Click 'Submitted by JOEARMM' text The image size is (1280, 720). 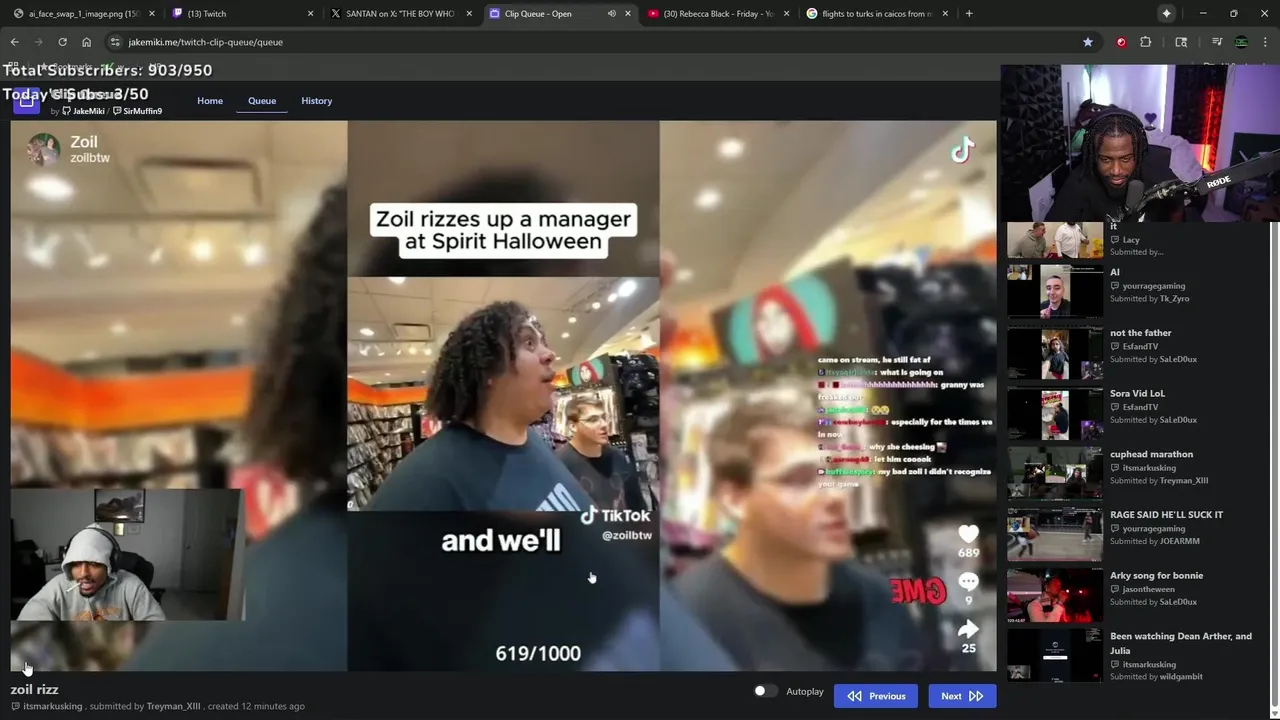tap(1155, 541)
